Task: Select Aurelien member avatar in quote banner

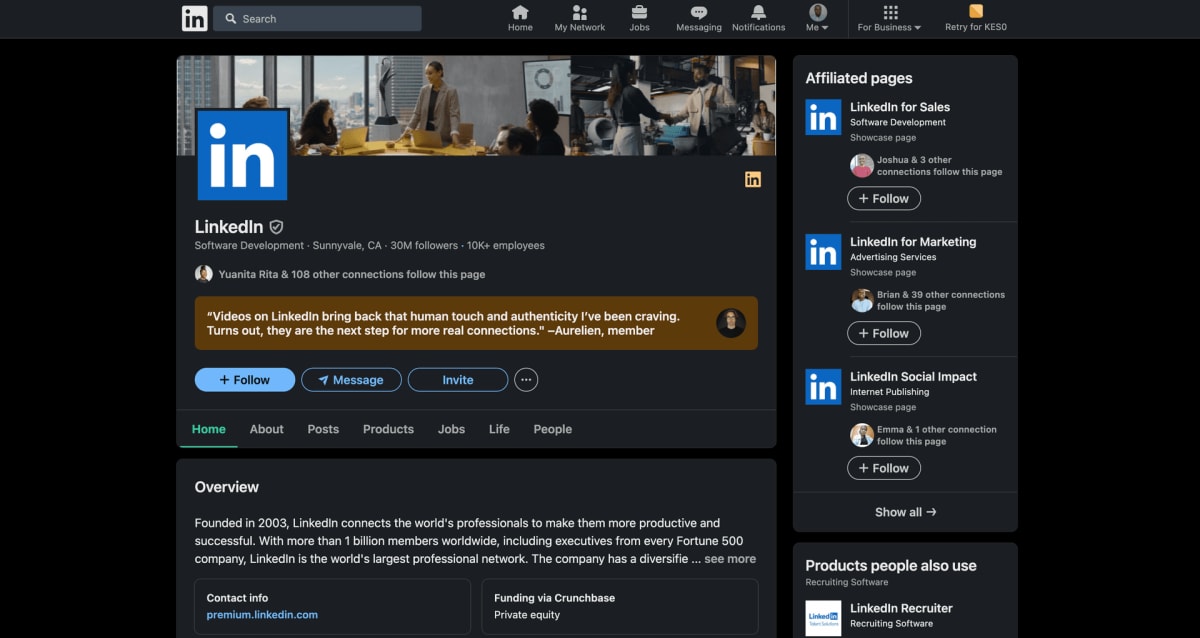Action: coord(731,323)
